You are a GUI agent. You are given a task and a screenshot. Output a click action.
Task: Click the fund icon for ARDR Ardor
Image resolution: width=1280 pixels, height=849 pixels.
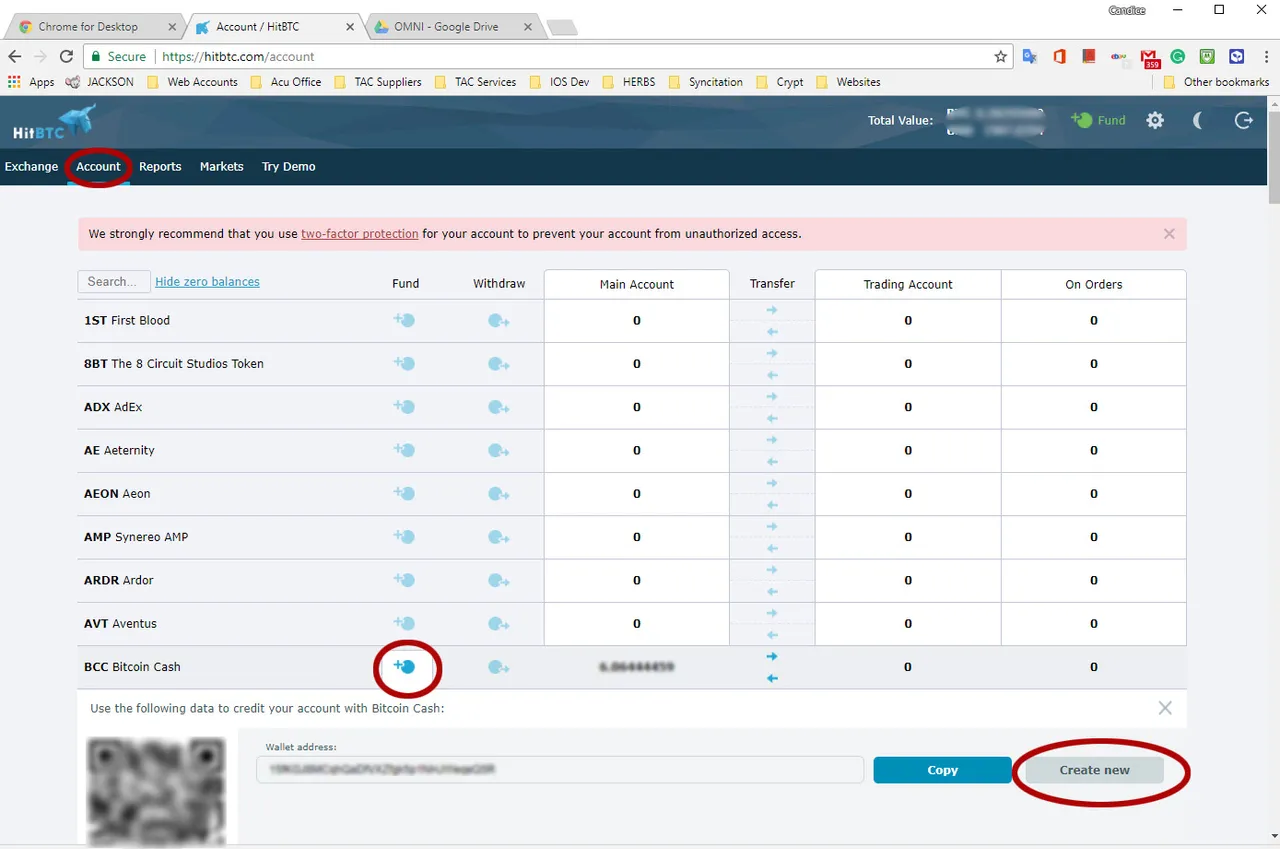pos(404,580)
